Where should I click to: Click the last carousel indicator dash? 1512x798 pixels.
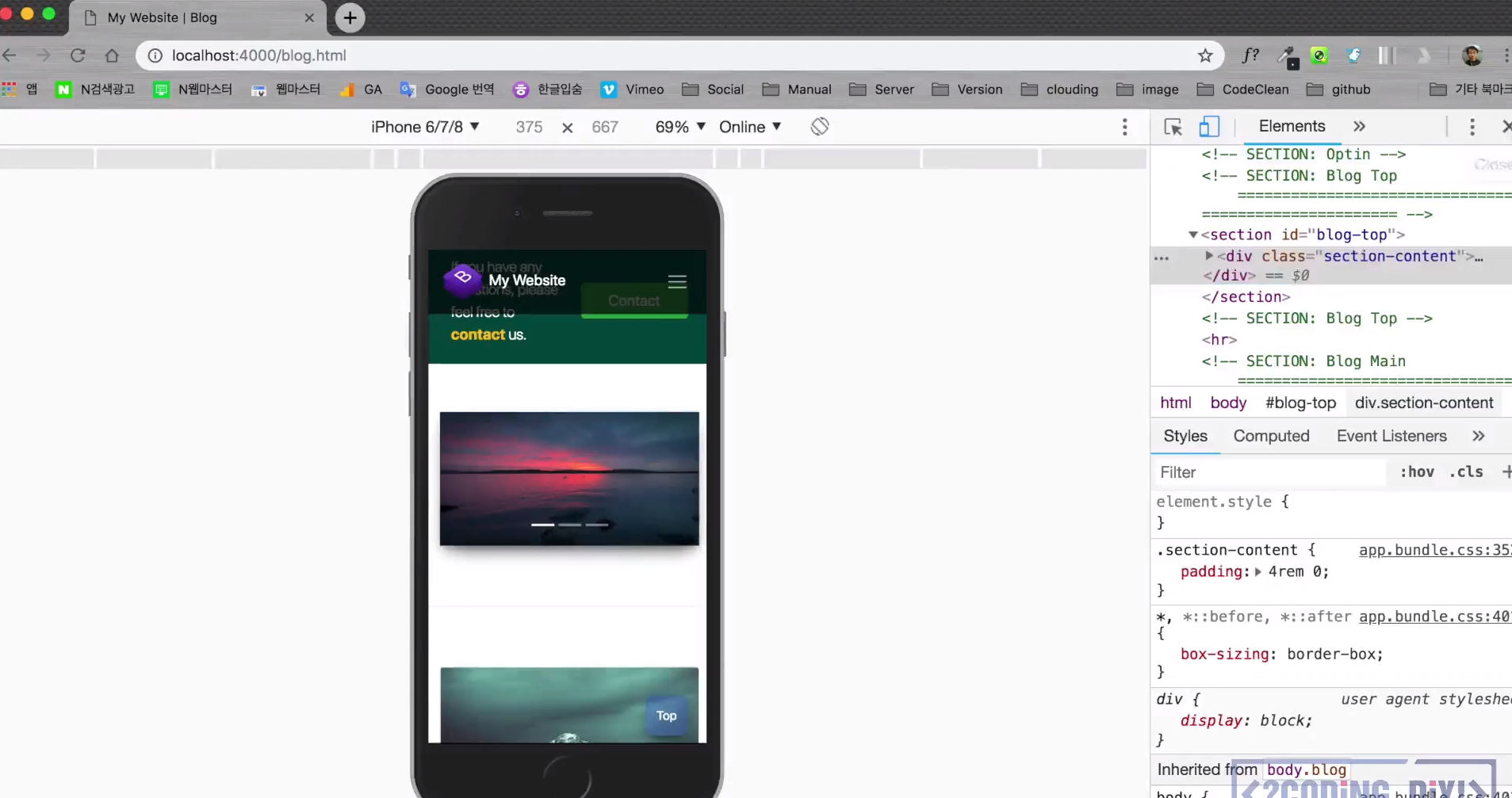click(x=597, y=525)
